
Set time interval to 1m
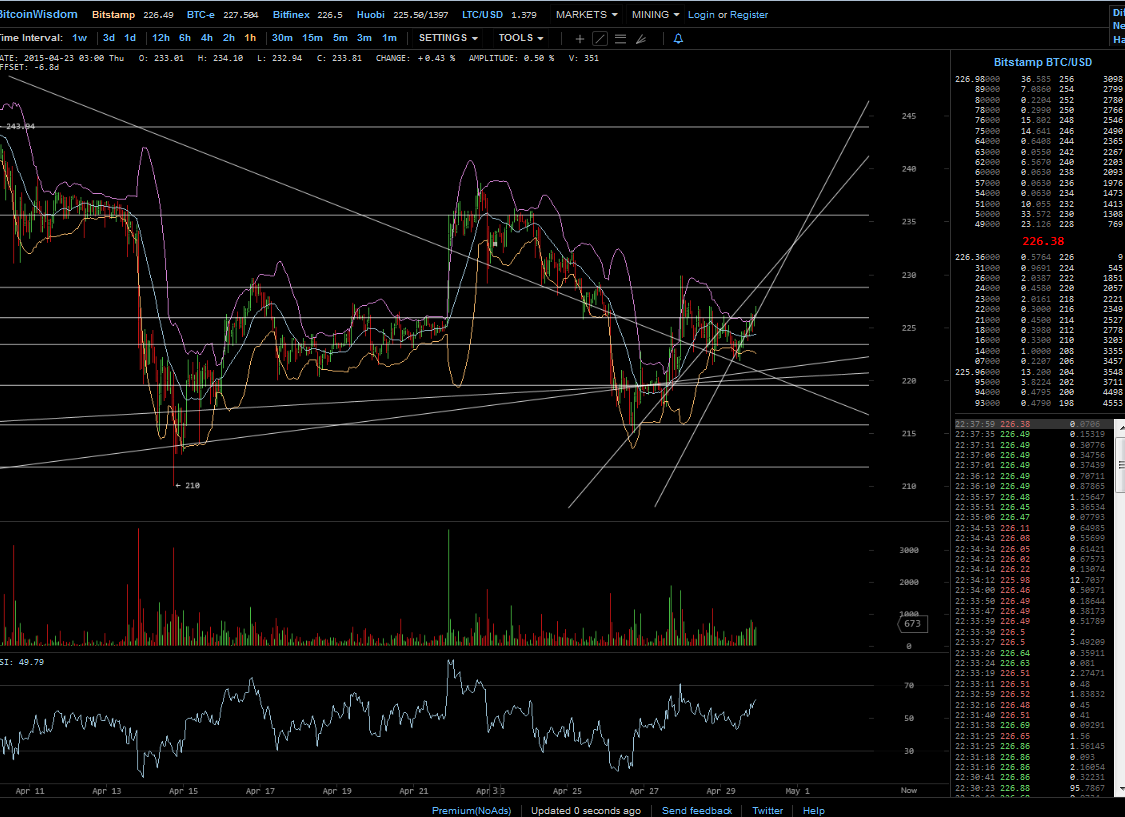tap(389, 38)
